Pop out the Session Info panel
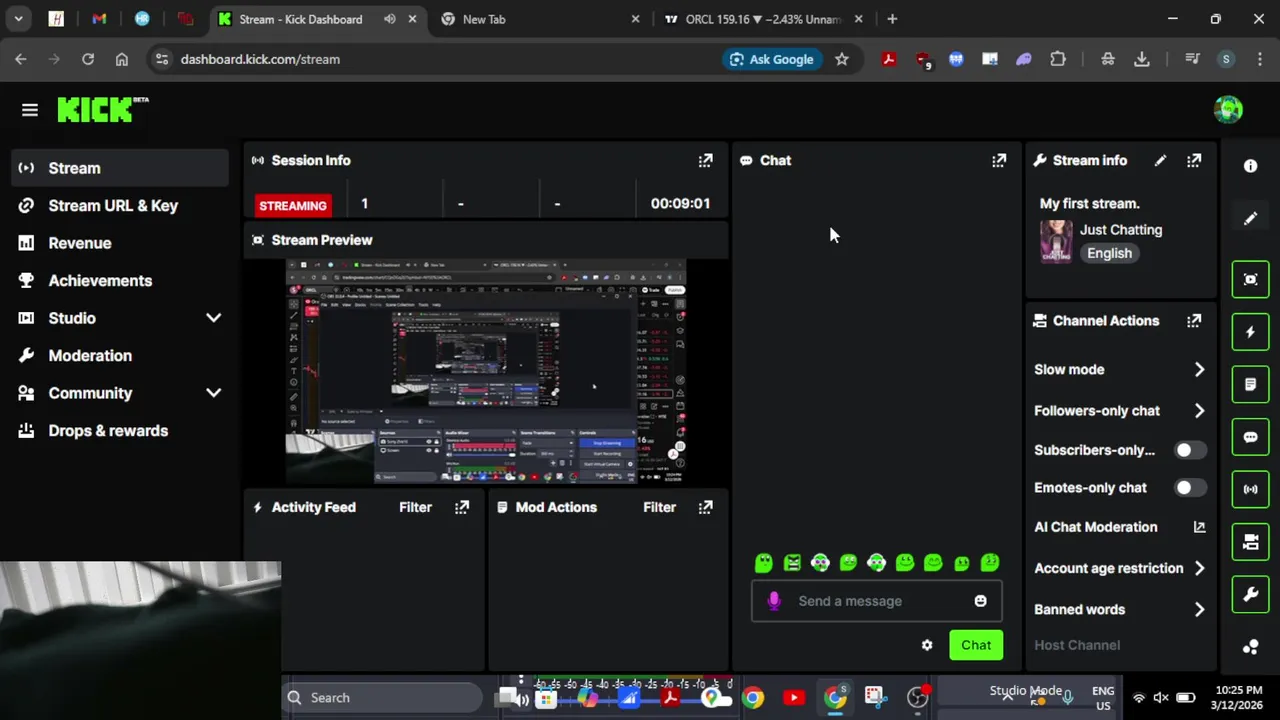1280x720 pixels. [705, 160]
